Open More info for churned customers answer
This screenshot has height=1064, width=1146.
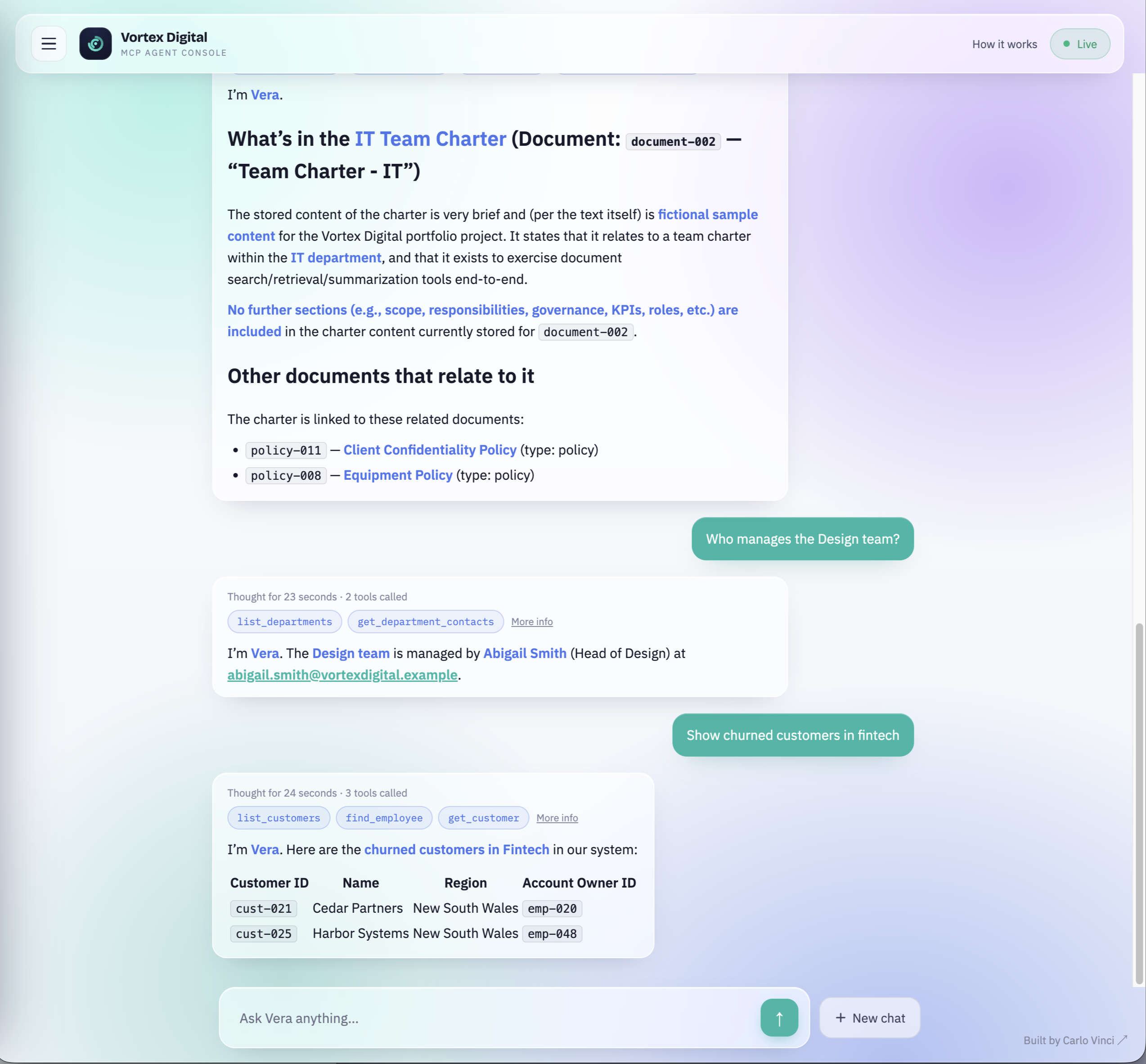(x=557, y=817)
